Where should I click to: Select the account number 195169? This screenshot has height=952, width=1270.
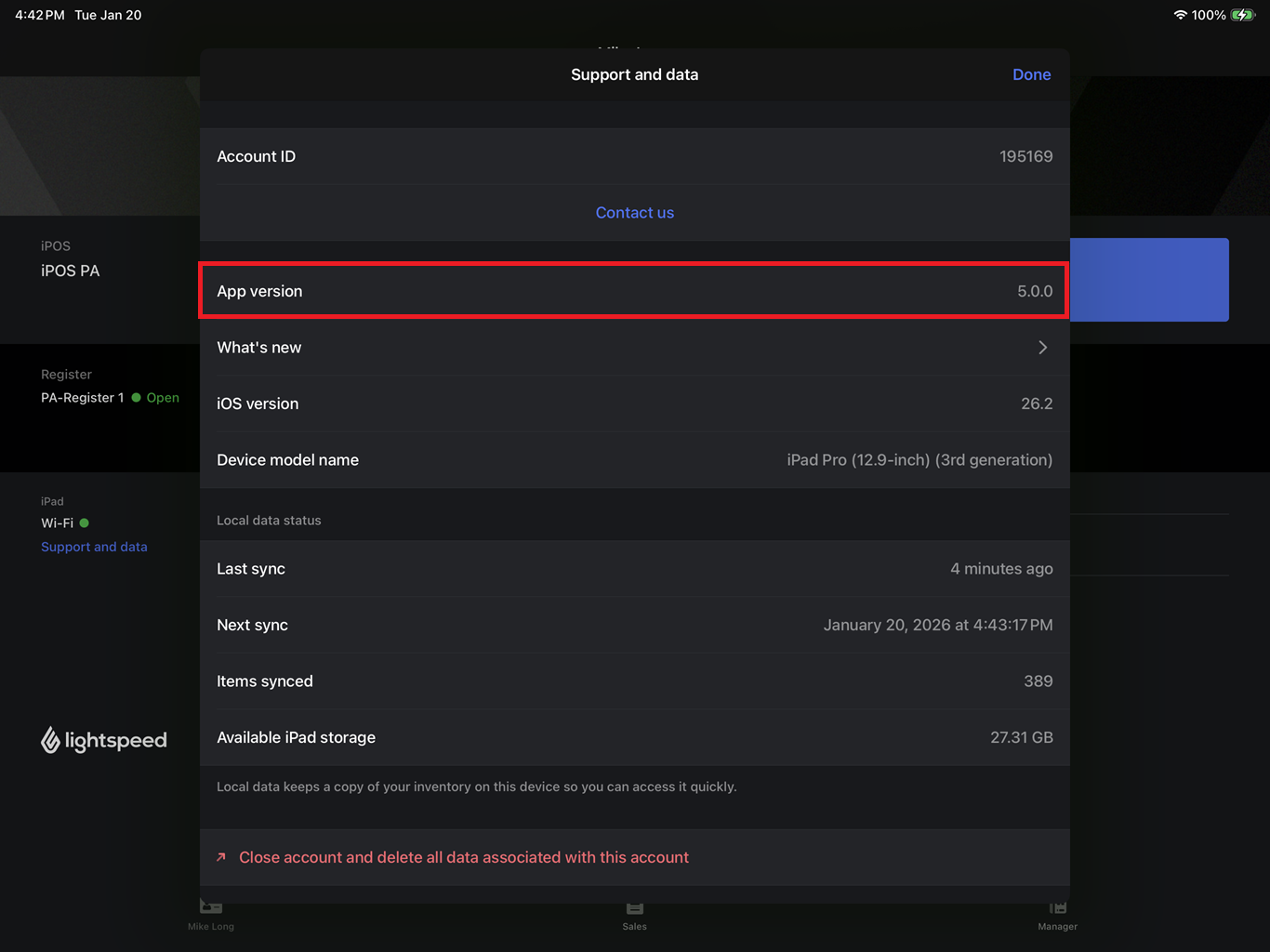[1026, 156]
